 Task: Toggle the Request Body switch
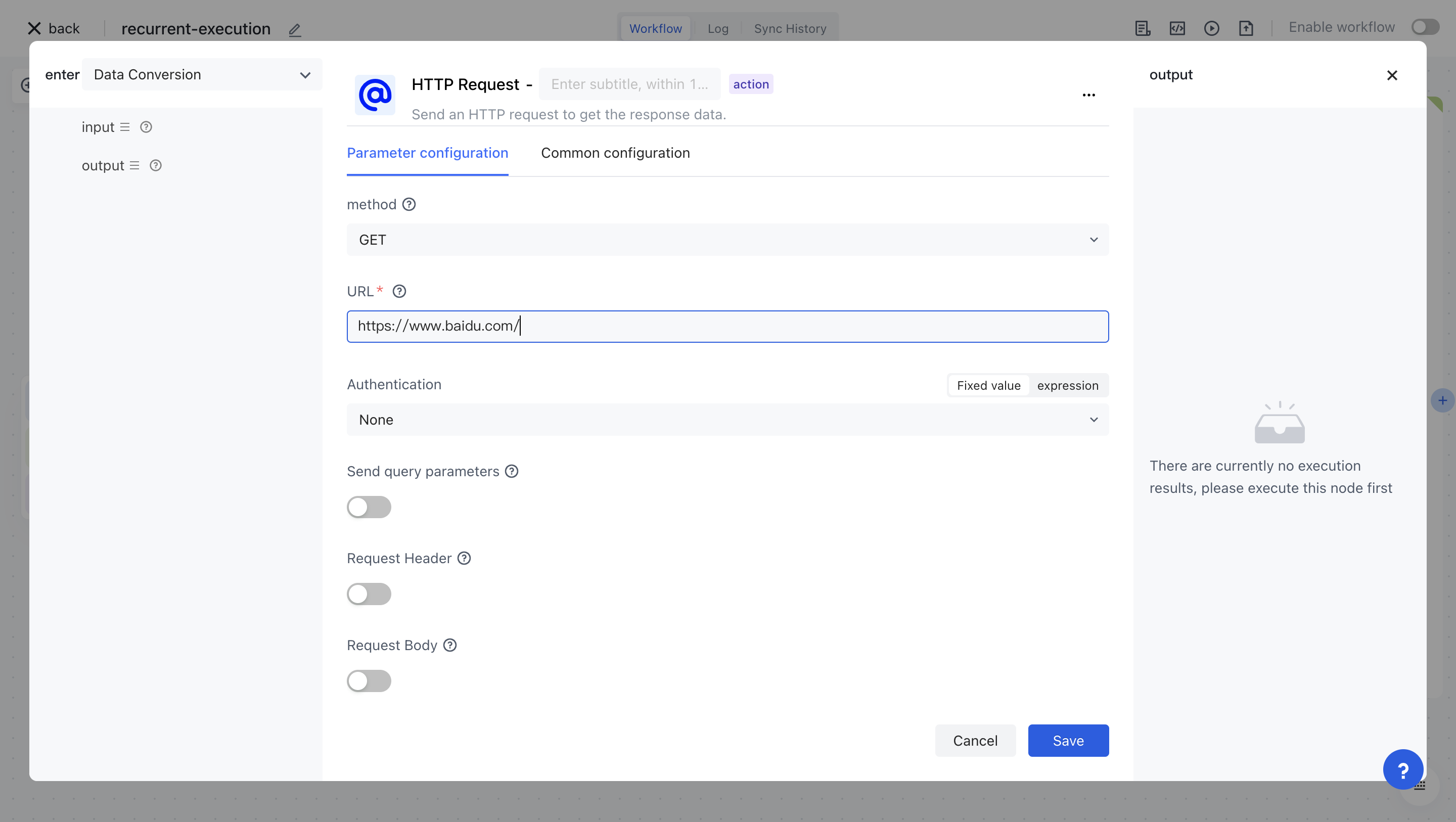coord(369,681)
